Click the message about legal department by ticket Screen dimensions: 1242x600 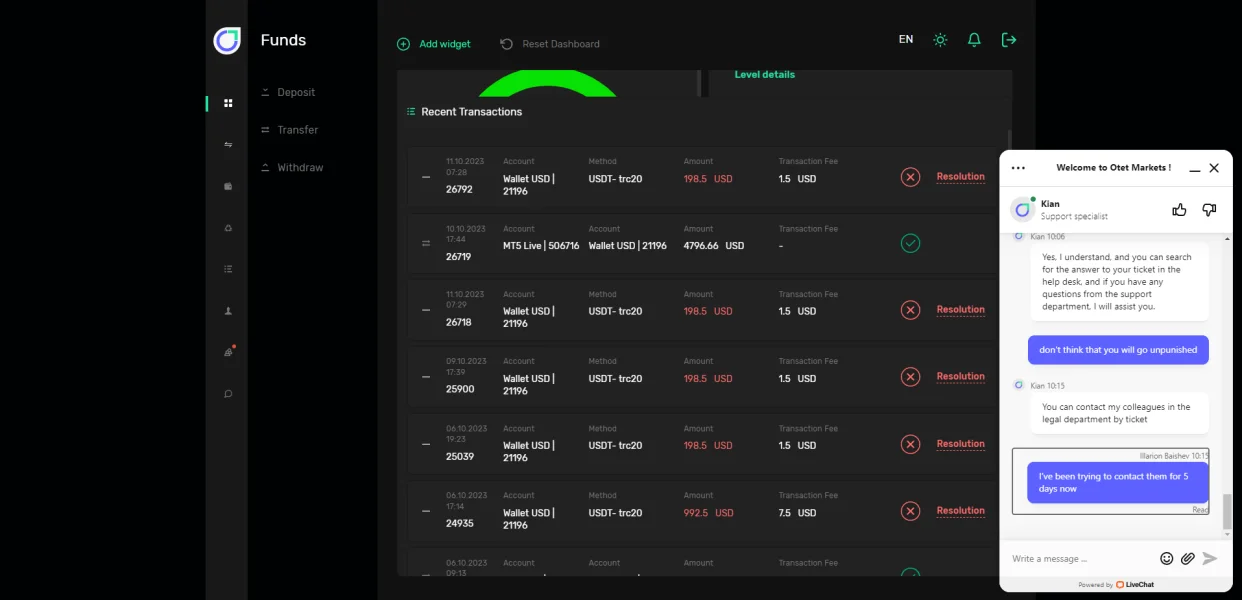click(1119, 413)
